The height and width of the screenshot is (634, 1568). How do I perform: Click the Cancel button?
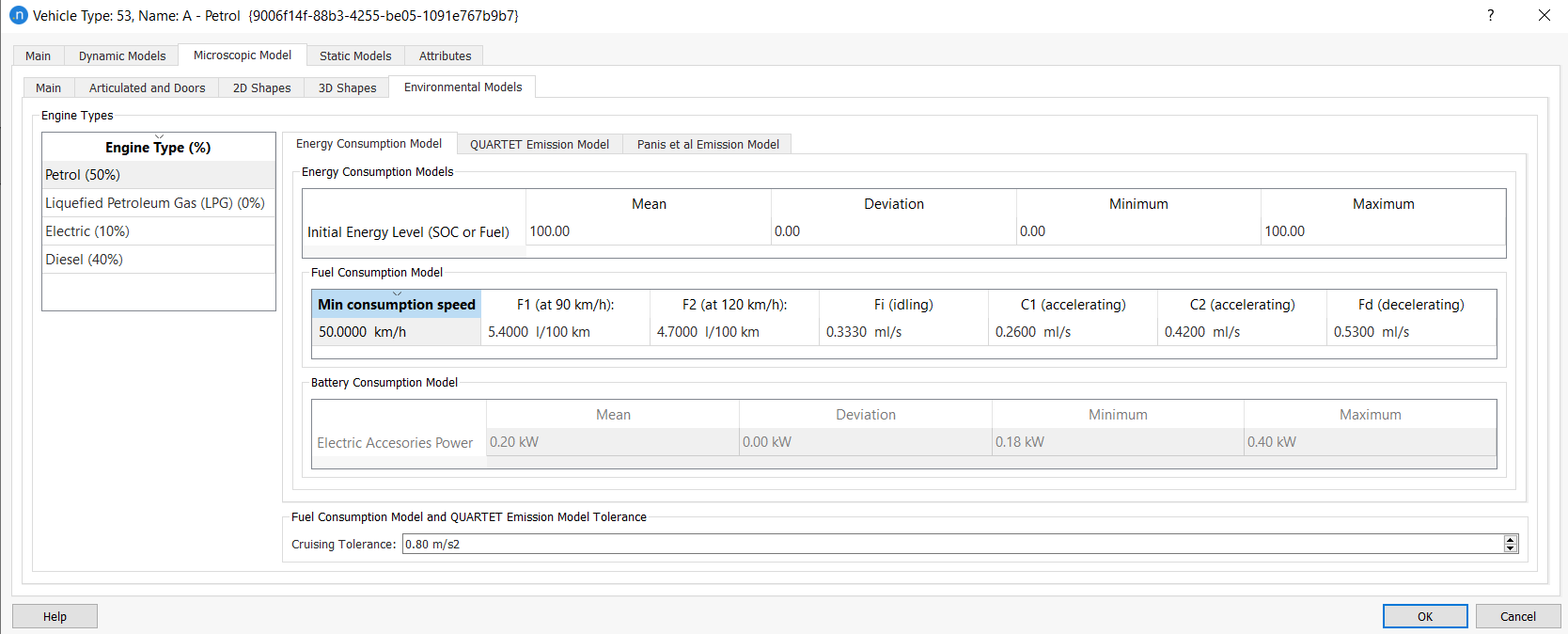pyautogui.click(x=1518, y=616)
